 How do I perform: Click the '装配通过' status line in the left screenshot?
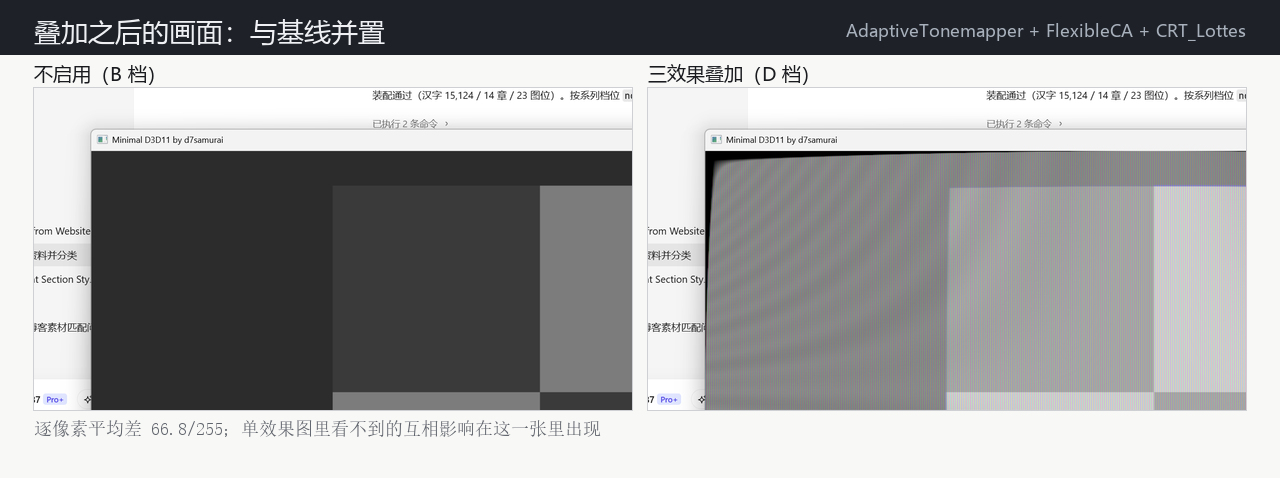click(502, 96)
